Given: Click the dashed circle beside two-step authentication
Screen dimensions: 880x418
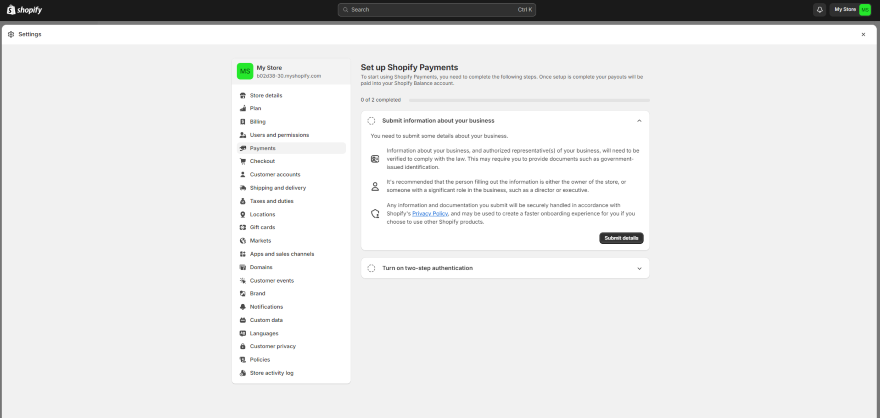Looking at the screenshot, I should coord(371,268).
